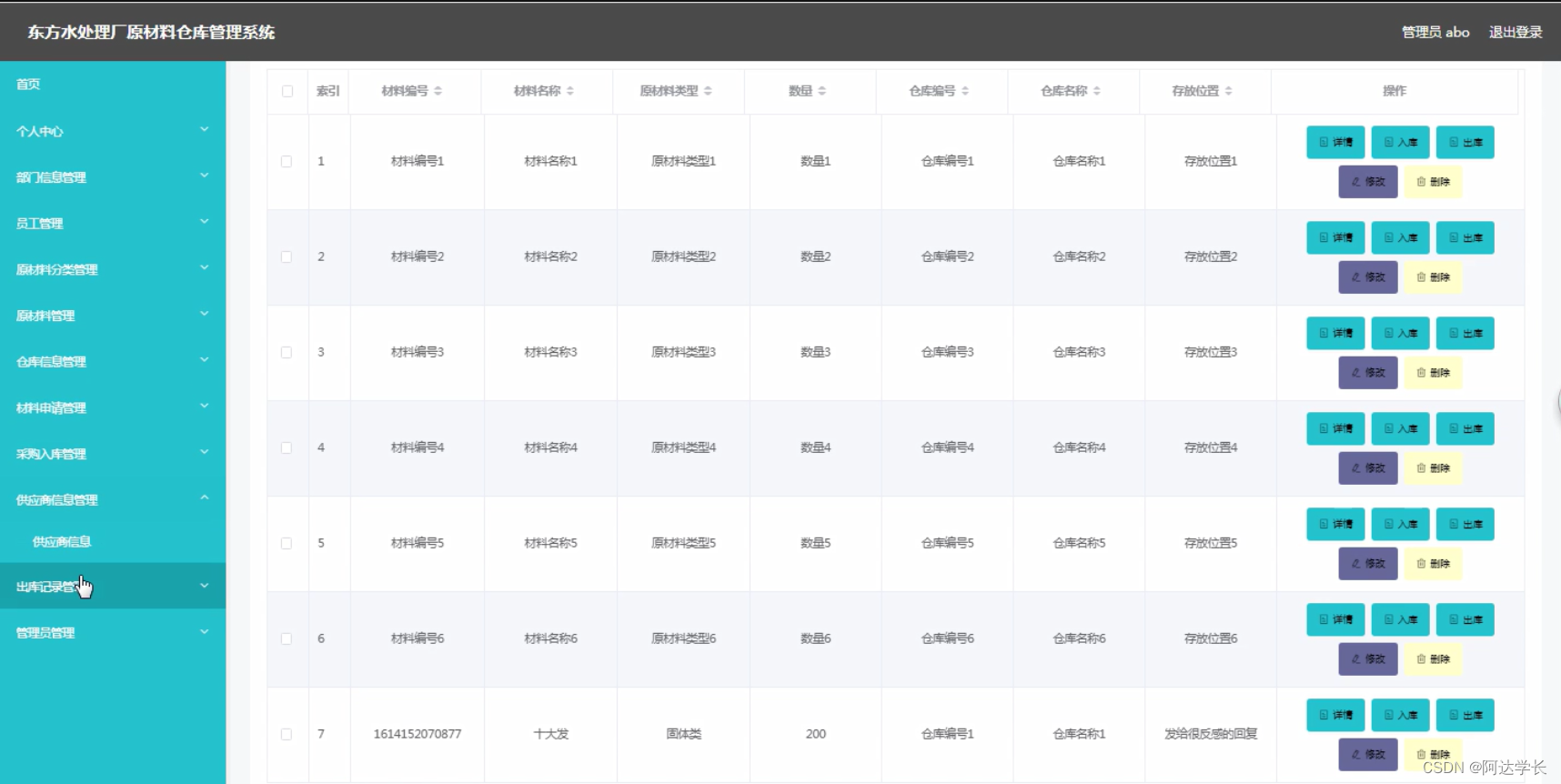Check the box for row 材料编号2
Image resolution: width=1561 pixels, height=784 pixels.
click(287, 256)
